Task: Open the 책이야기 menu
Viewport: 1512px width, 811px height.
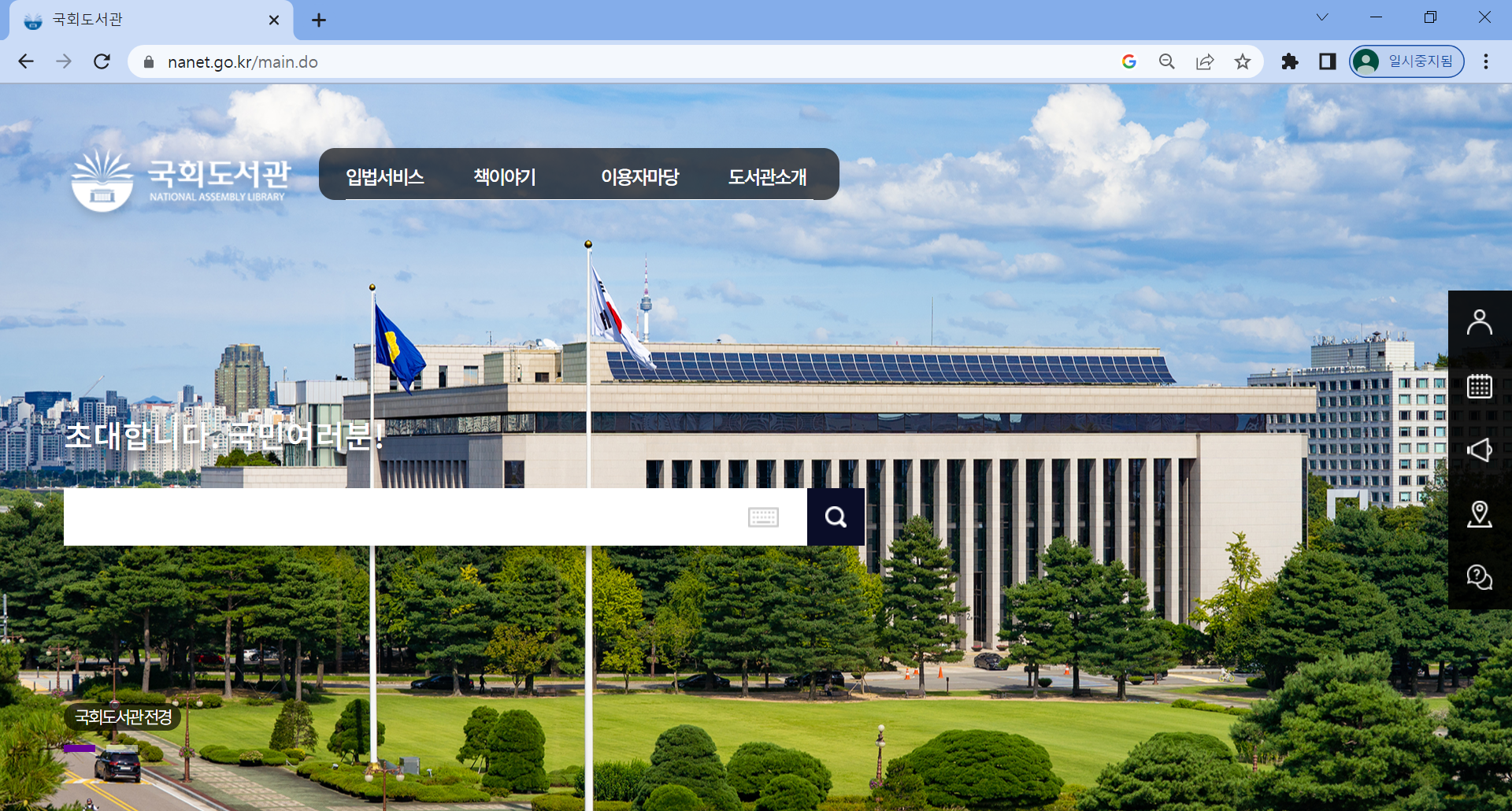Action: [x=505, y=176]
